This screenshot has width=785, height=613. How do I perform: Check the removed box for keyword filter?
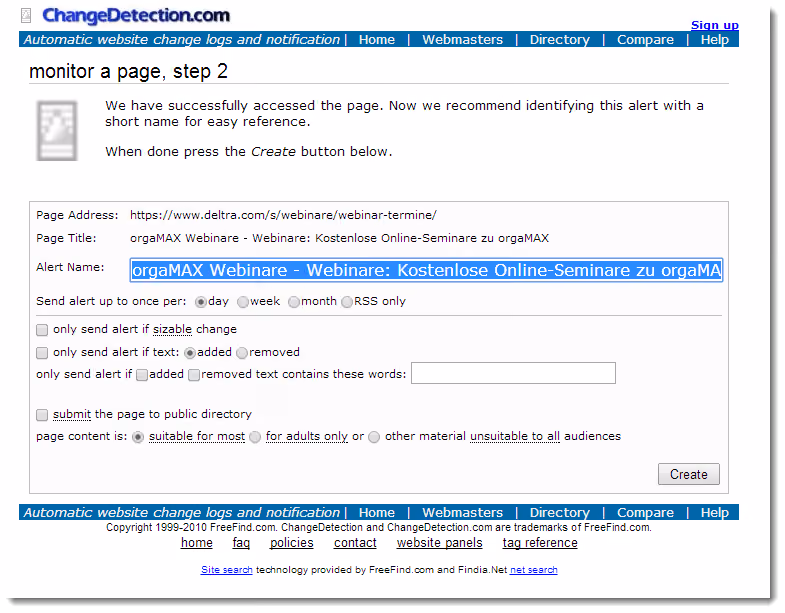click(x=194, y=375)
